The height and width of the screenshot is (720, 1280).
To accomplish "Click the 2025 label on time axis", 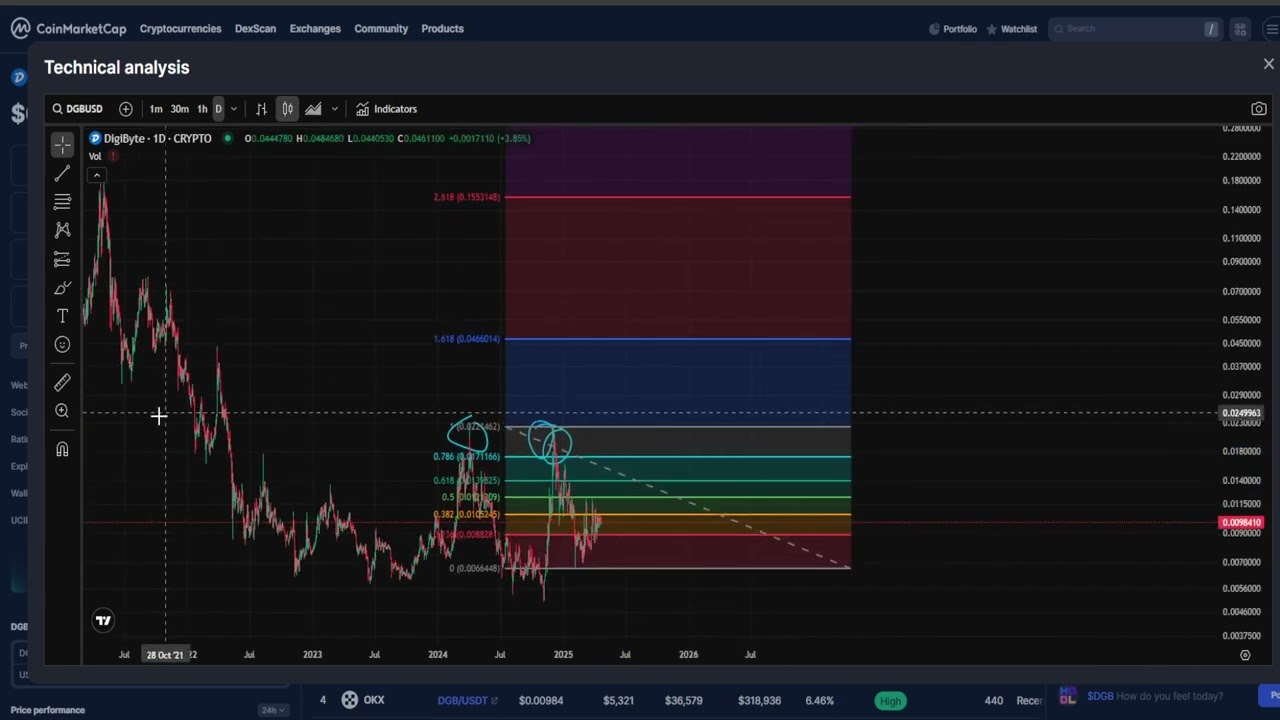I will (x=563, y=655).
